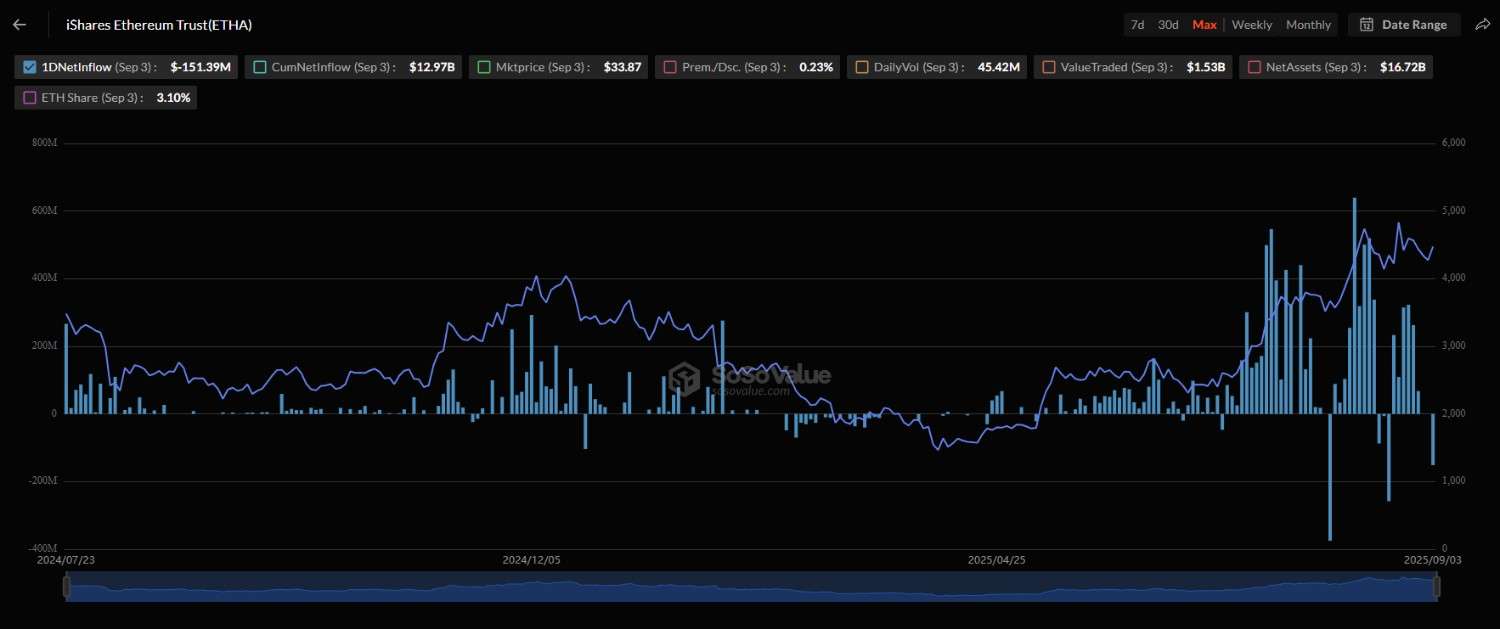This screenshot has width=1500, height=629.
Task: Click the Mktprice green legend square
Action: (485, 67)
